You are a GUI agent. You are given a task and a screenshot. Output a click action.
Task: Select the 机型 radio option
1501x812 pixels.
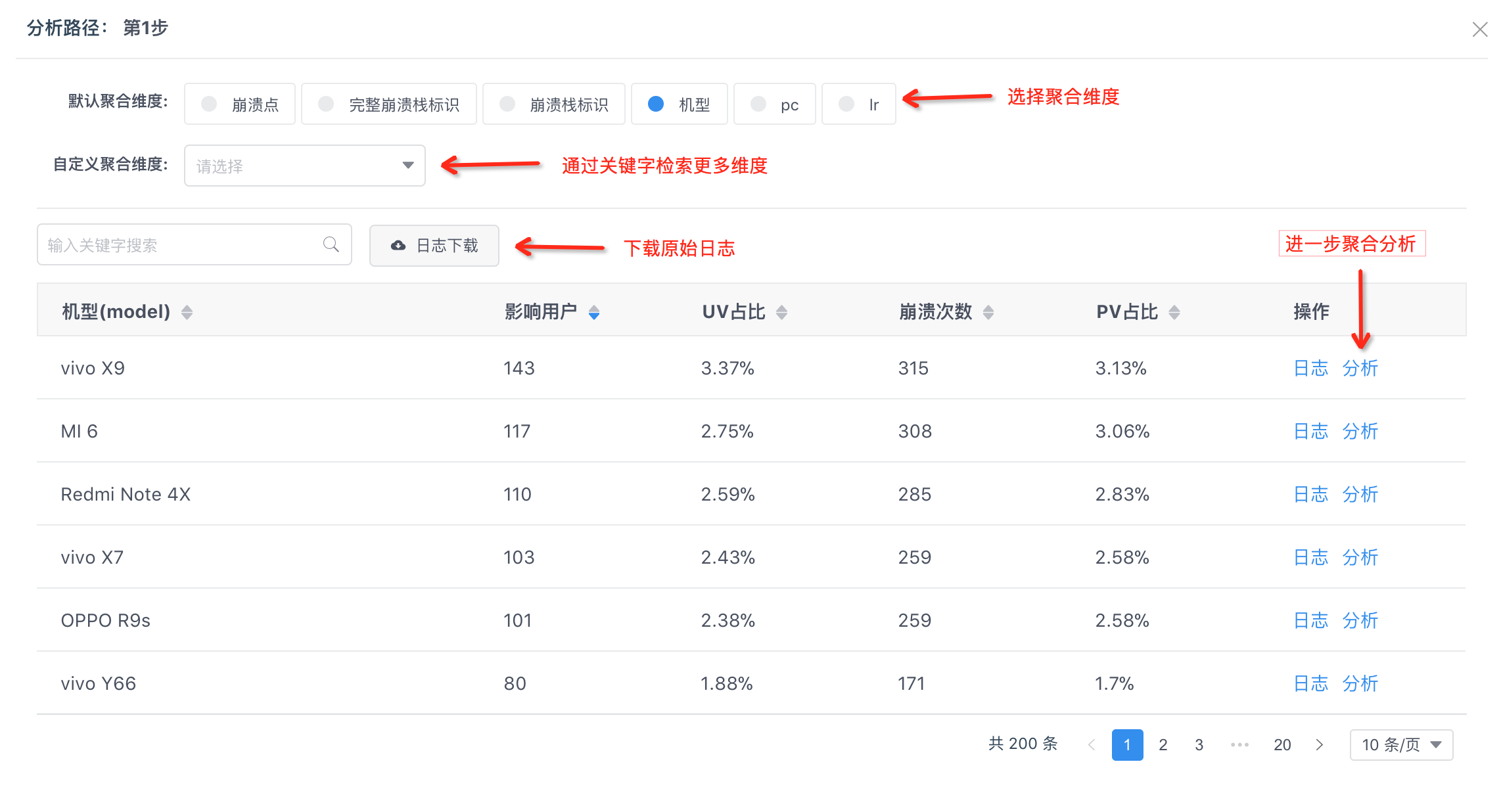(679, 104)
